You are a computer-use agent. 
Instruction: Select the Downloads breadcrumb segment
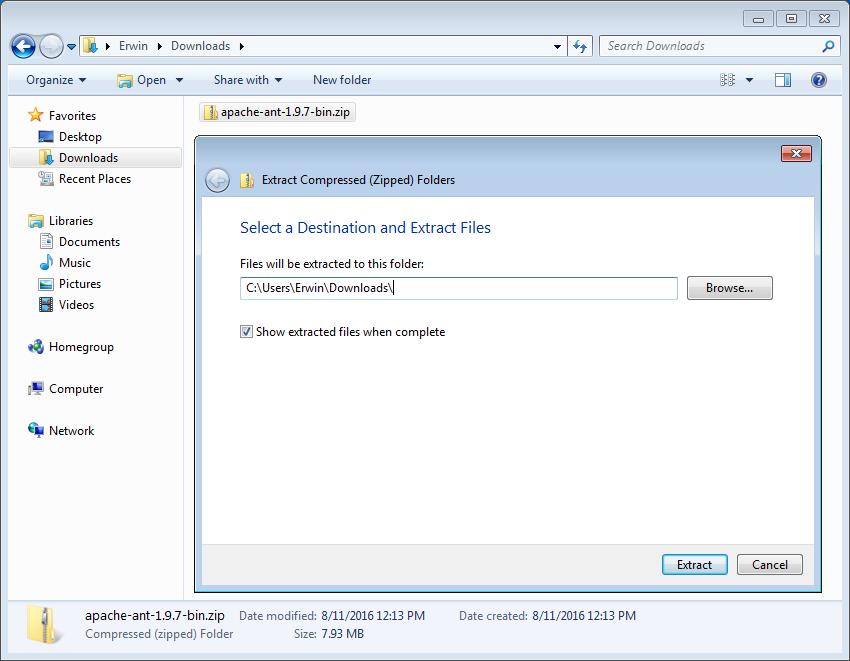(201, 46)
